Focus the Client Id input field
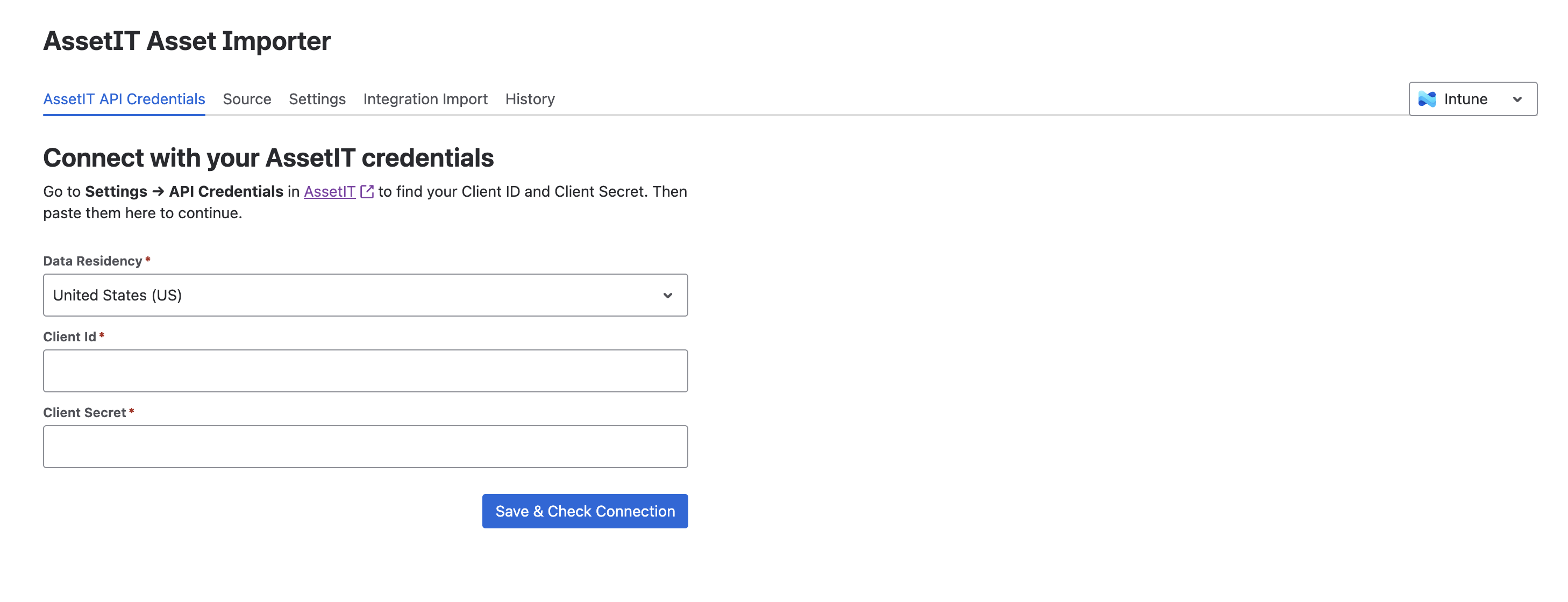 click(x=365, y=371)
